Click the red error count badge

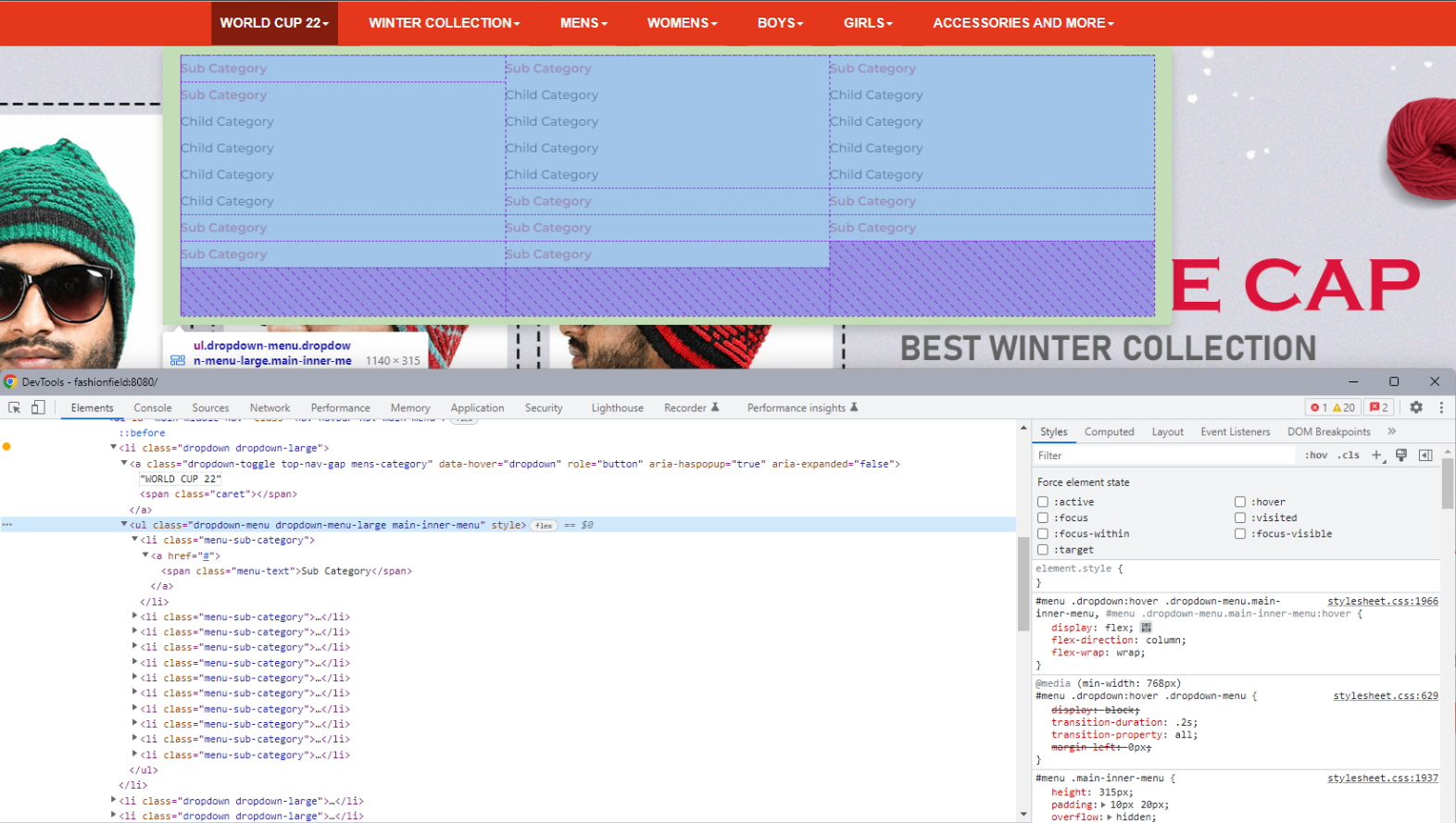(1319, 407)
